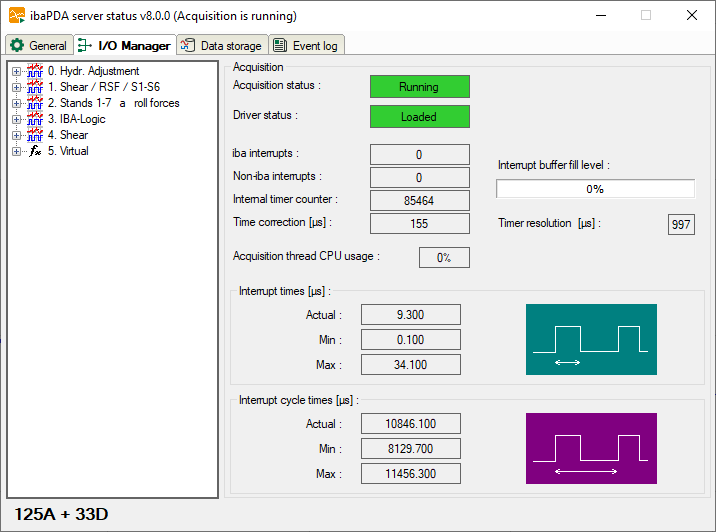Image resolution: width=716 pixels, height=532 pixels.
Task: Click the purple interrupt cycle waveform image
Action: [591, 448]
